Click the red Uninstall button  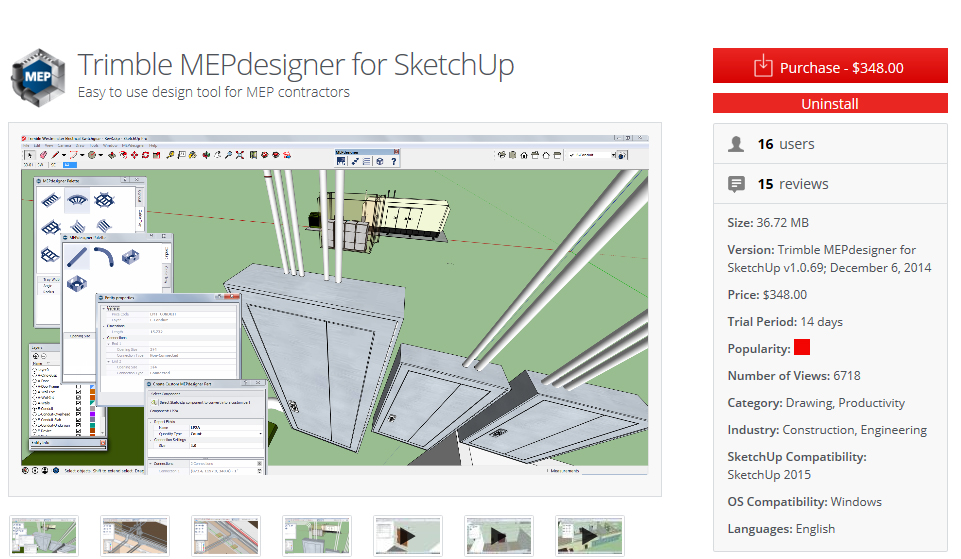(830, 103)
